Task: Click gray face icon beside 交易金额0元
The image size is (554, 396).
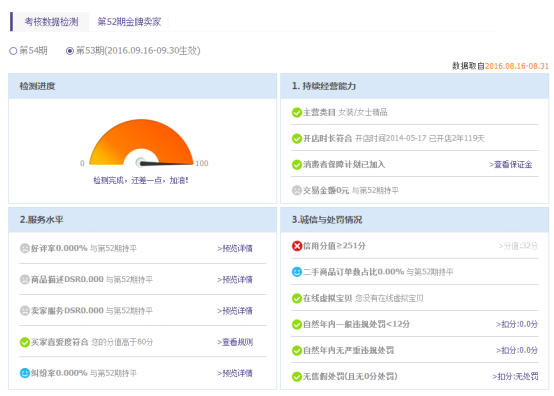Action: [296, 190]
